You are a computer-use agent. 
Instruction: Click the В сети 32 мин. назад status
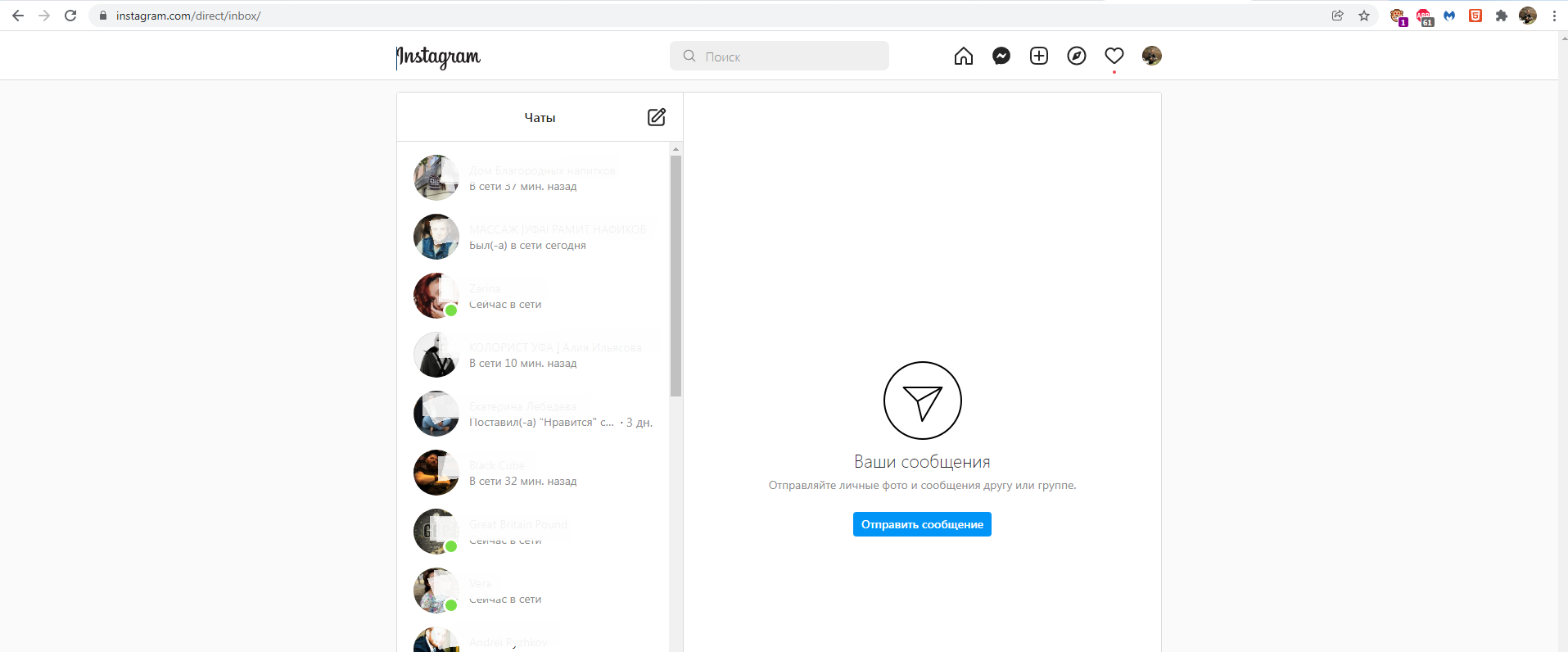[522, 482]
